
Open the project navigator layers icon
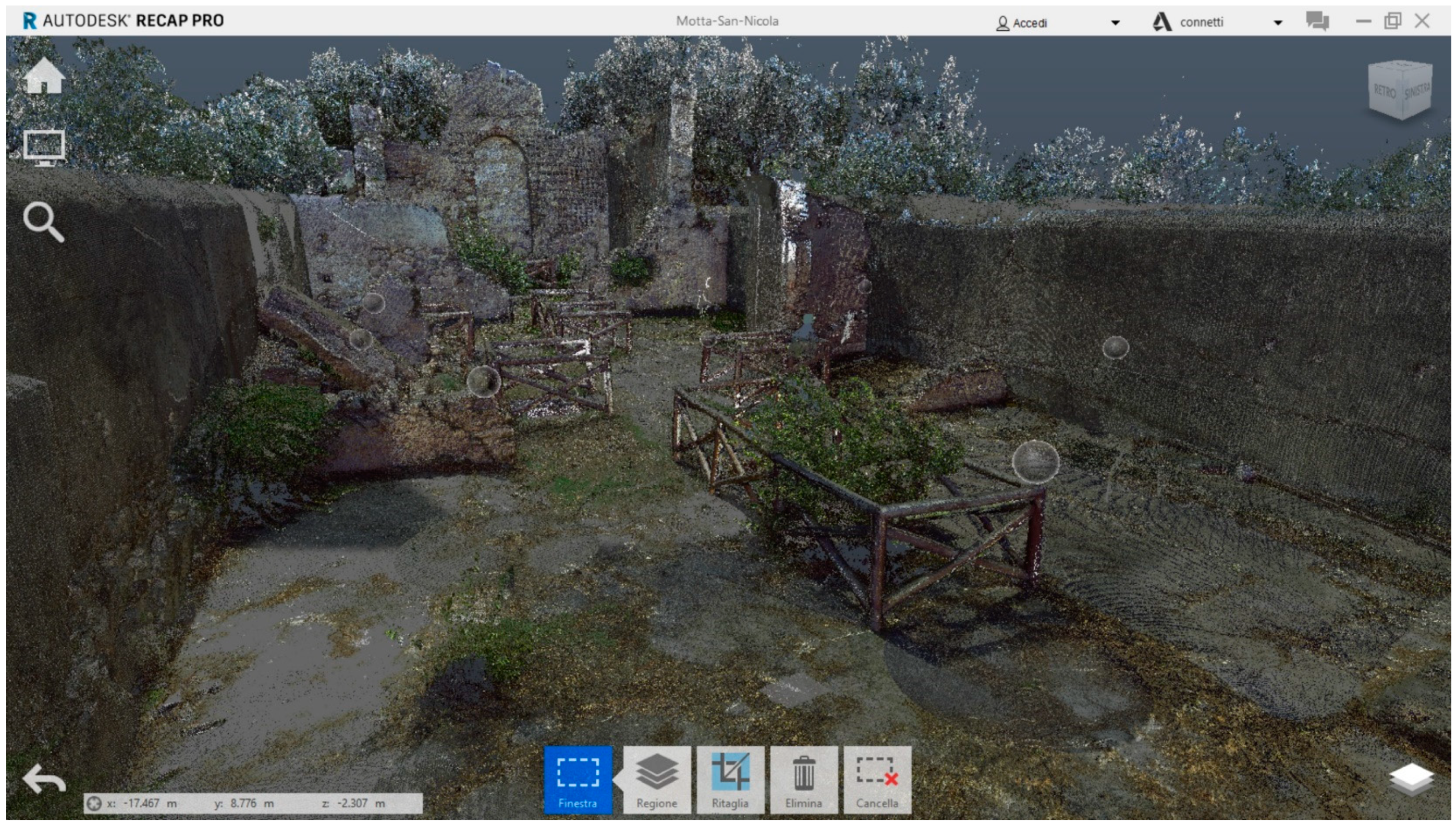(x=1411, y=780)
